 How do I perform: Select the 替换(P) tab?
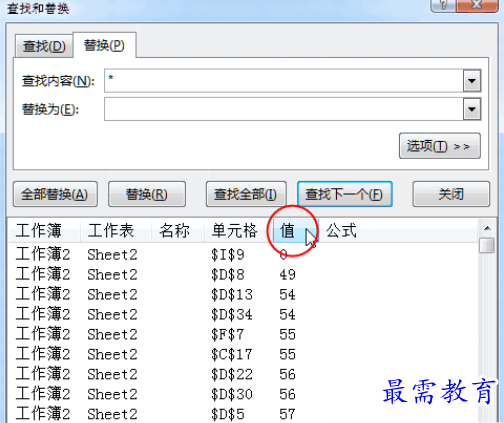[104, 45]
